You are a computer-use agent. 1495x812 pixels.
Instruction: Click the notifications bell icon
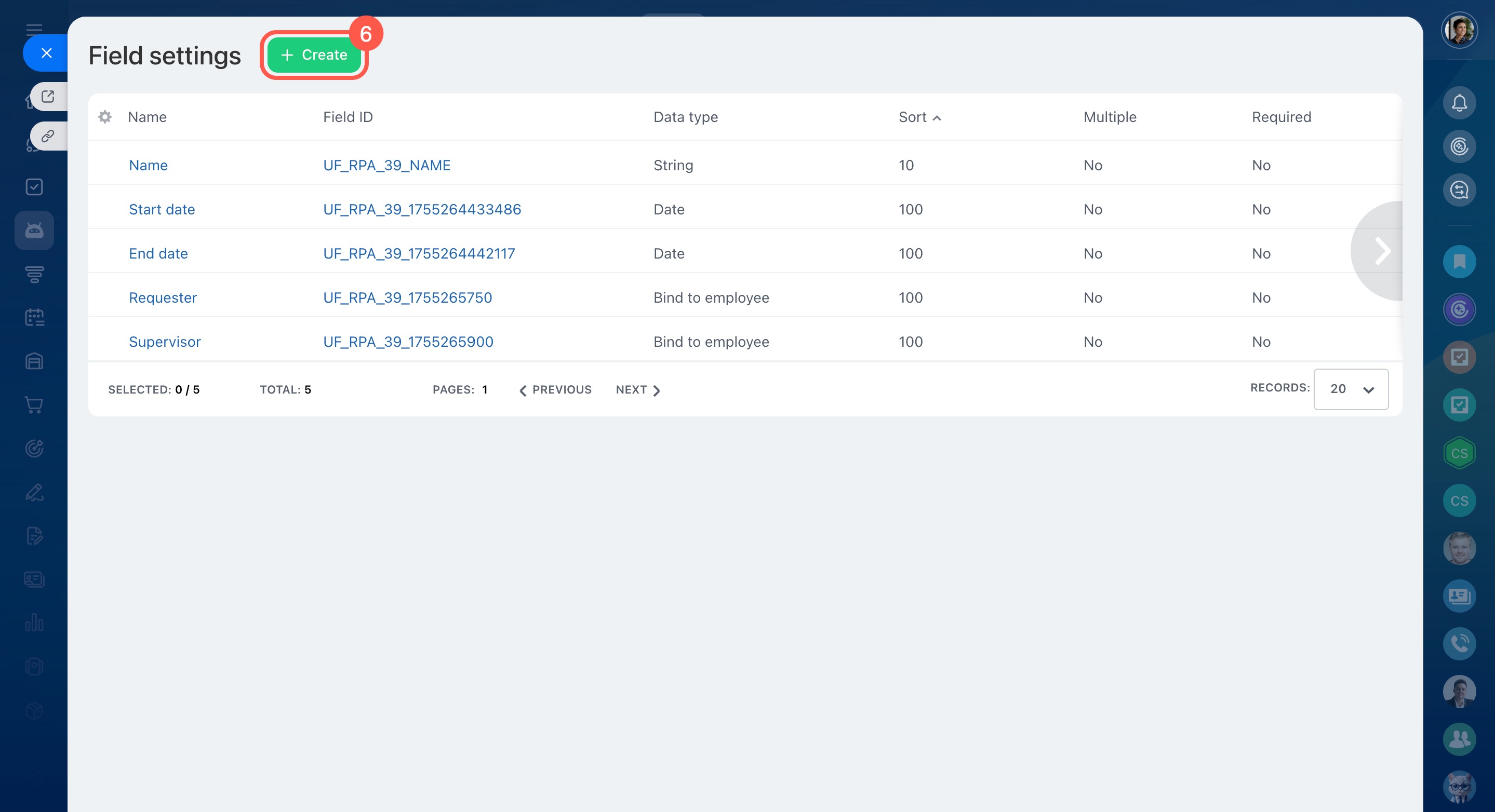tap(1459, 103)
